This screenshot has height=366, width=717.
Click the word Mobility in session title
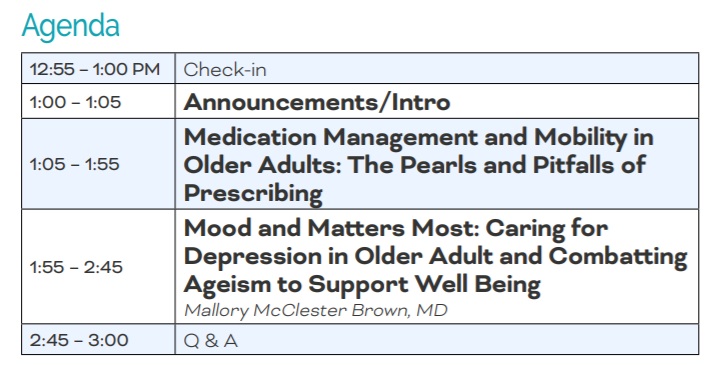point(580,138)
